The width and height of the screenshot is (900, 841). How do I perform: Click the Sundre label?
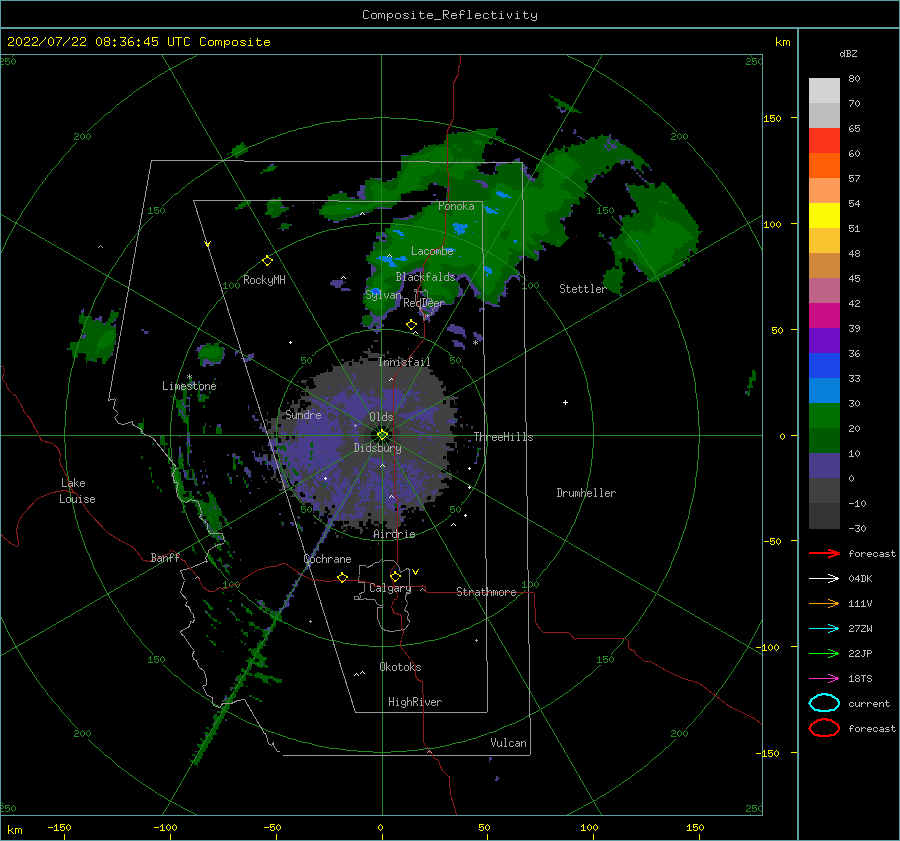[x=303, y=414]
